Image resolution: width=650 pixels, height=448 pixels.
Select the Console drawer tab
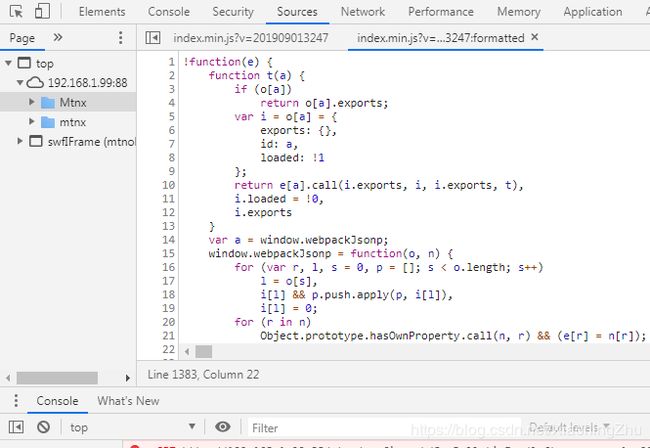pyautogui.click(x=57, y=401)
